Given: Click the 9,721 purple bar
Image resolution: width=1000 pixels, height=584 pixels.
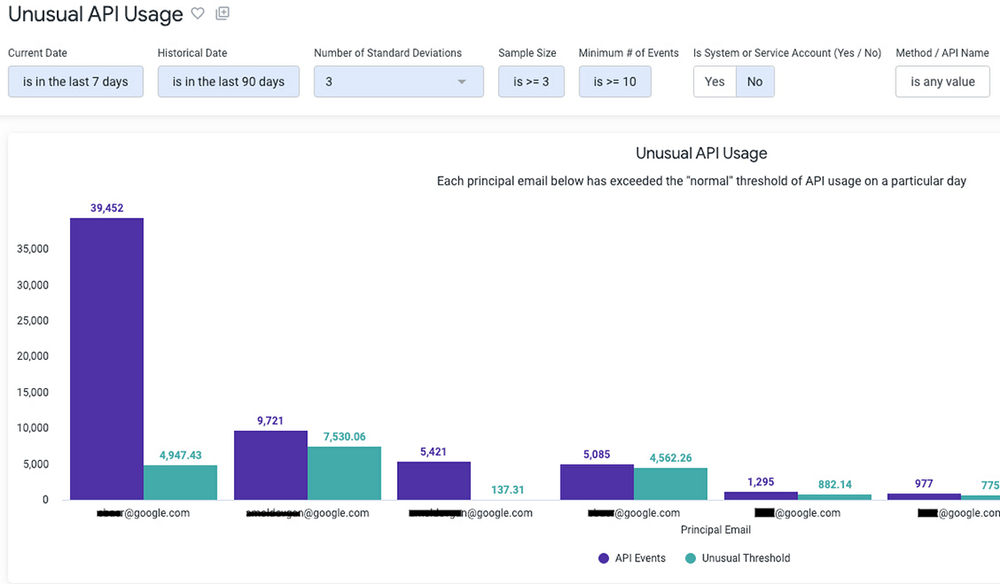Looking at the screenshot, I should click(x=270, y=465).
